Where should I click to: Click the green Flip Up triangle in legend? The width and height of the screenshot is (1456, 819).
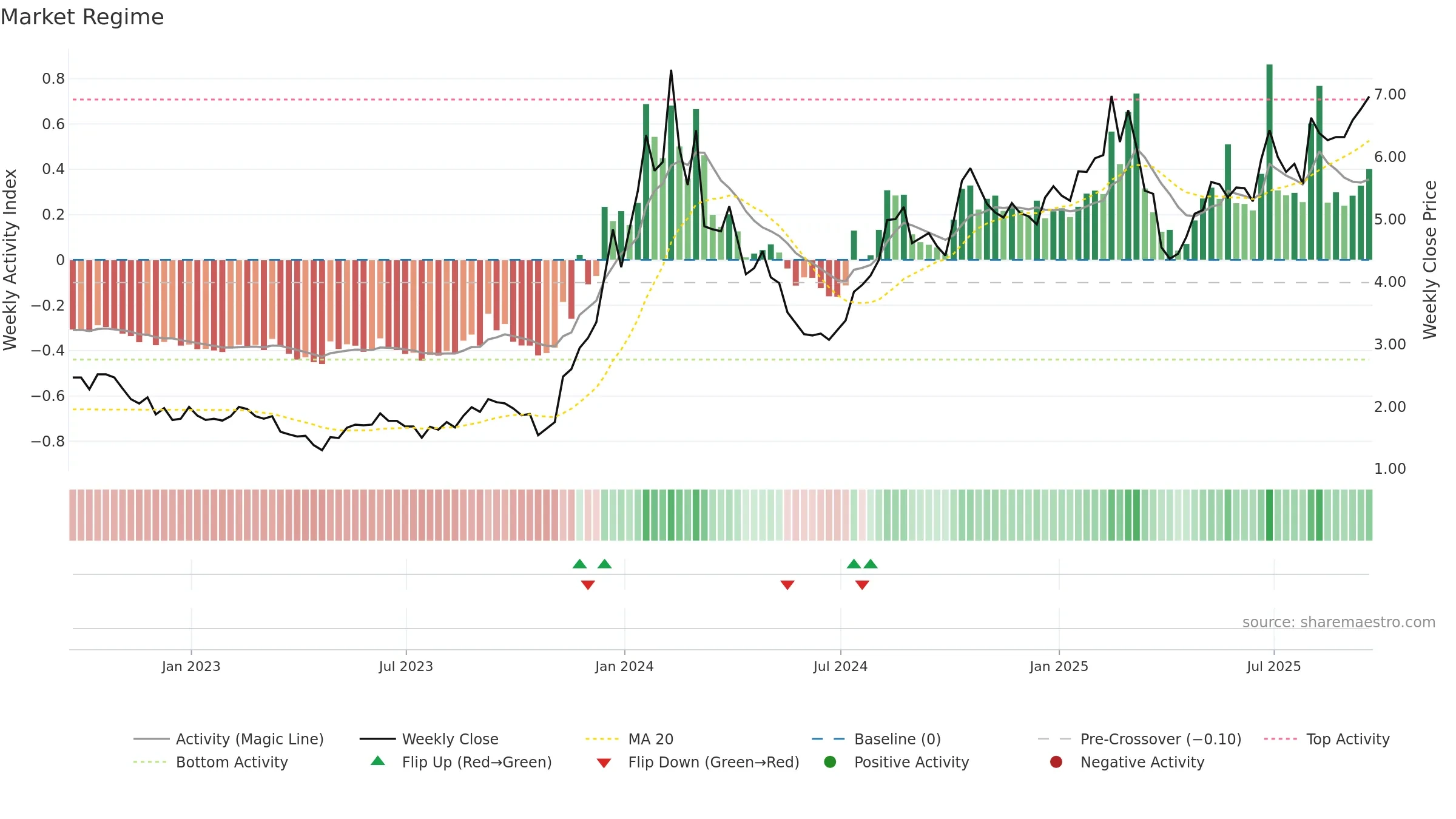point(378,761)
